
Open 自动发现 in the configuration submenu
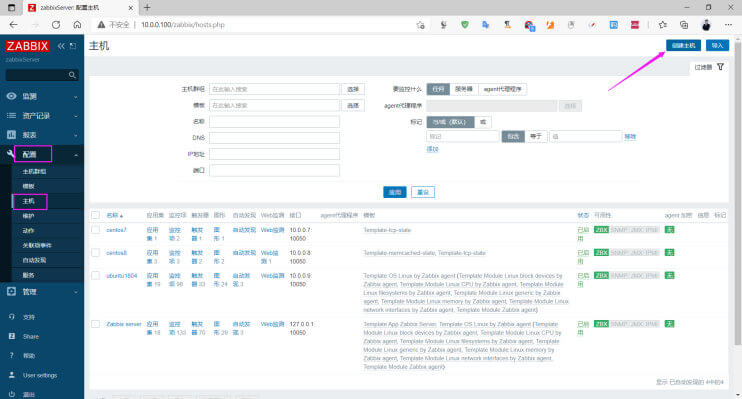tap(34, 260)
